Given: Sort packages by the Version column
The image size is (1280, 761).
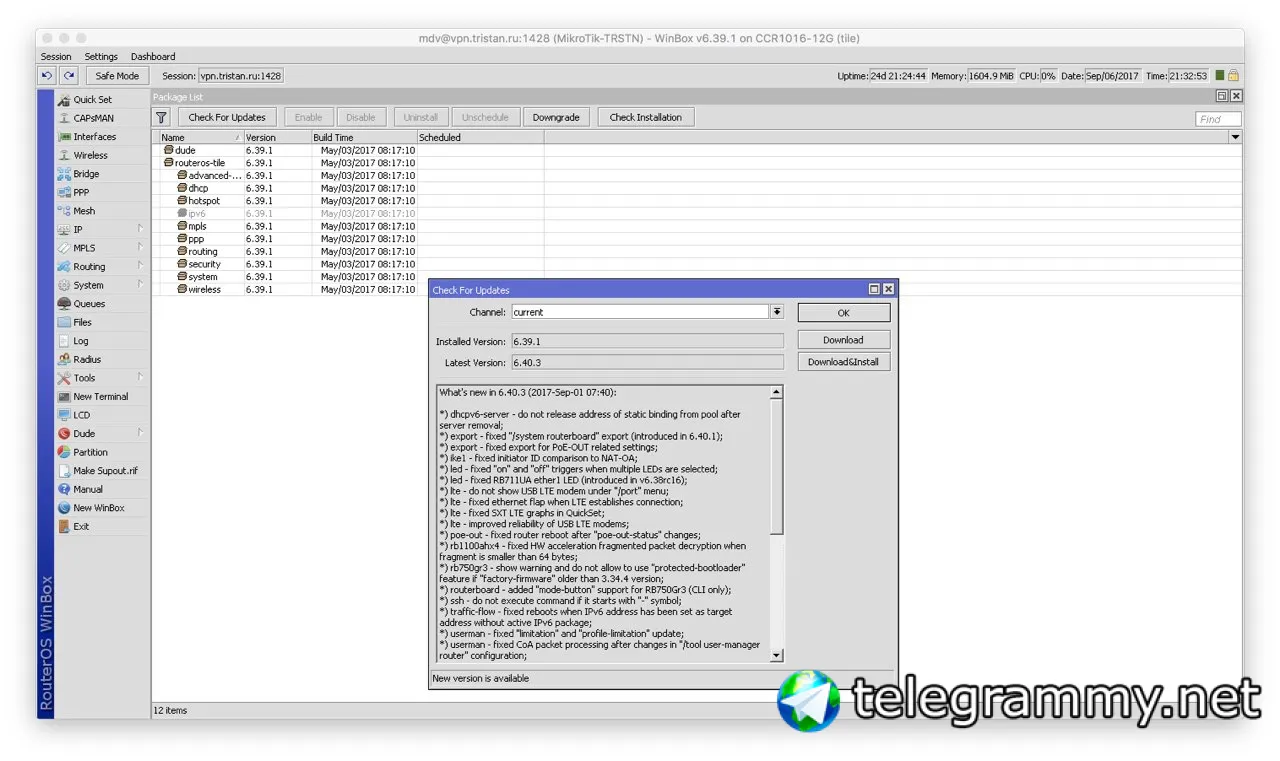Looking at the screenshot, I should click(x=277, y=137).
